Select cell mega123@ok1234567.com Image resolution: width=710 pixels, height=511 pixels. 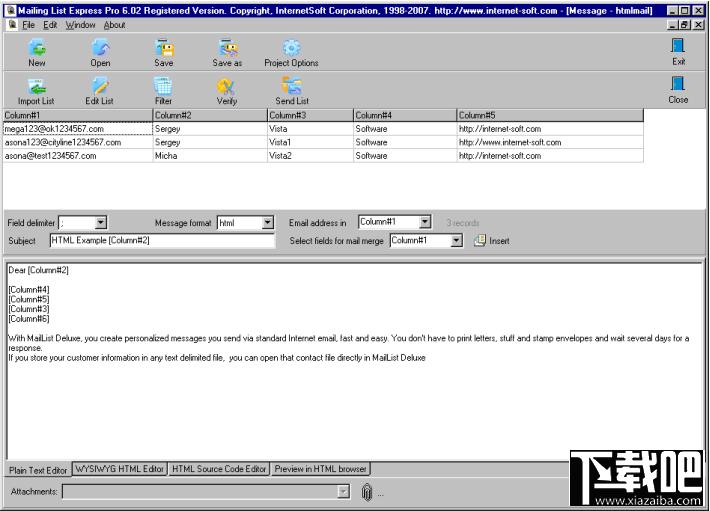point(78,129)
